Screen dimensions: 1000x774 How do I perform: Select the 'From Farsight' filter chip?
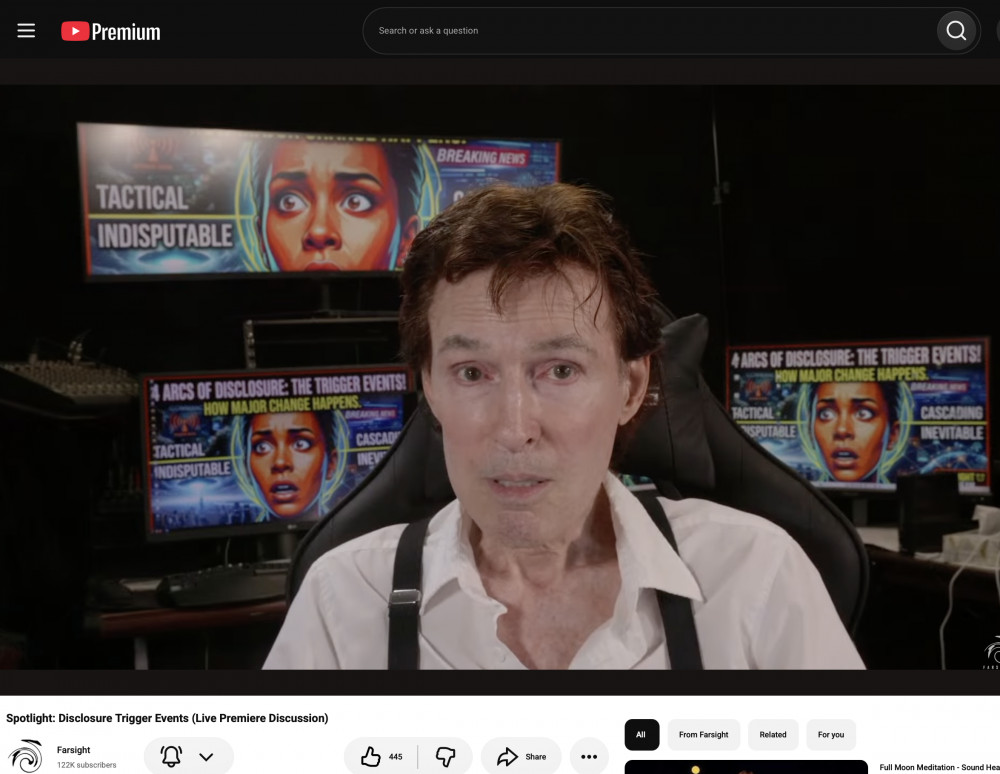click(703, 734)
